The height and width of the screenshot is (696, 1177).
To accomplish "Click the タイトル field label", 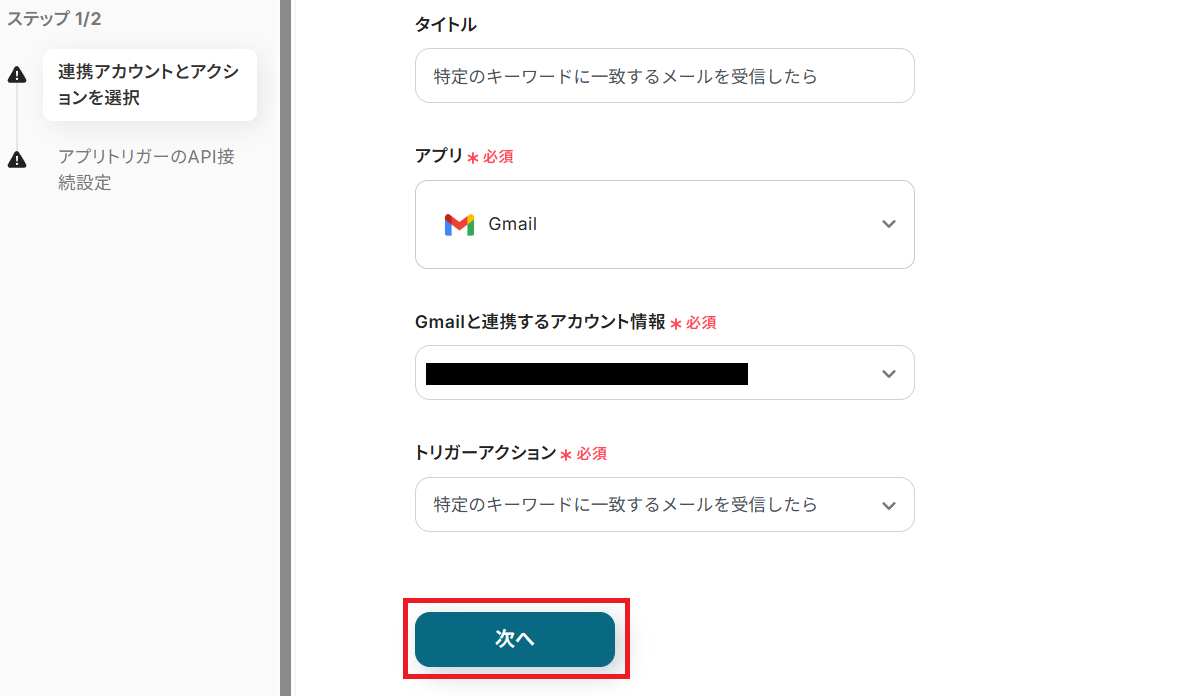I will [445, 25].
